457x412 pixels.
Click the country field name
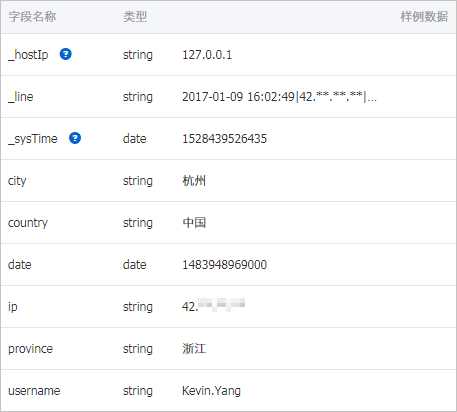point(28,223)
